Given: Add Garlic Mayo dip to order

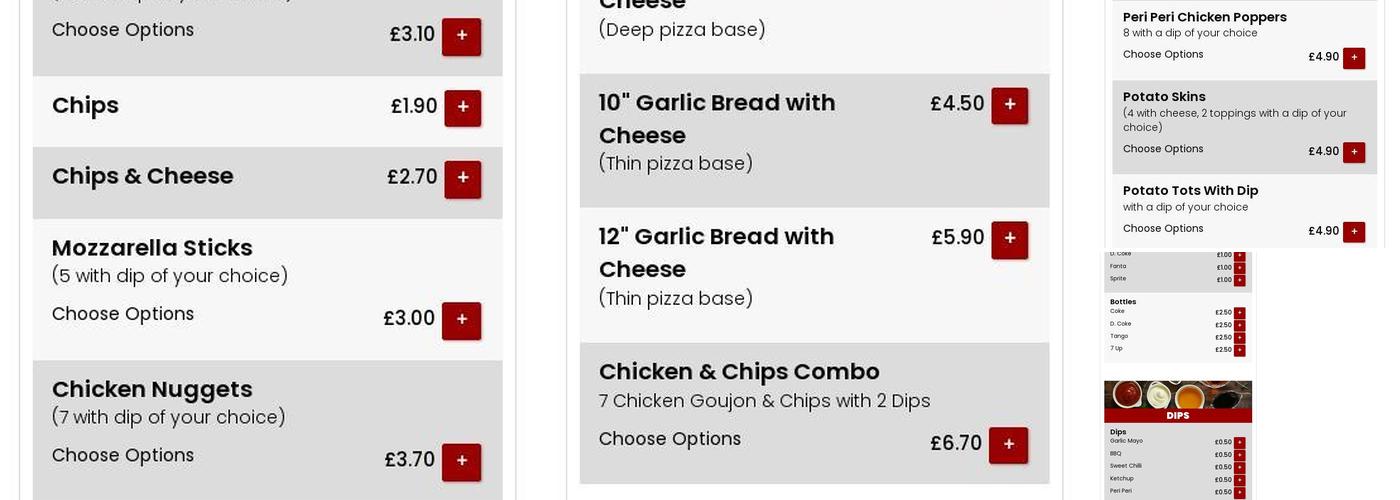Looking at the screenshot, I should pyautogui.click(x=1239, y=442).
